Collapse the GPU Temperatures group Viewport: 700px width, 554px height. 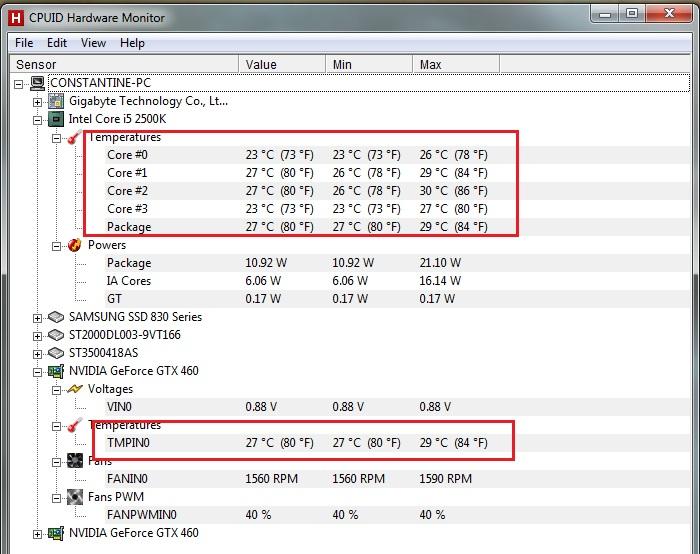[56, 426]
